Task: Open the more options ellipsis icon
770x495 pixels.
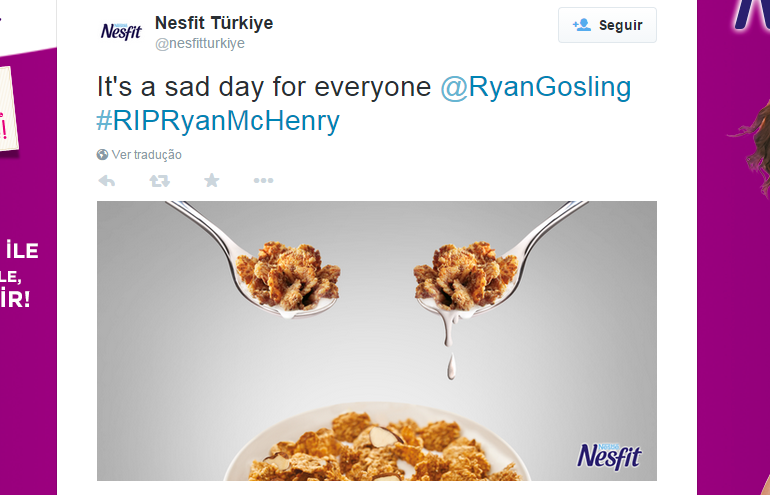Action: (x=263, y=181)
